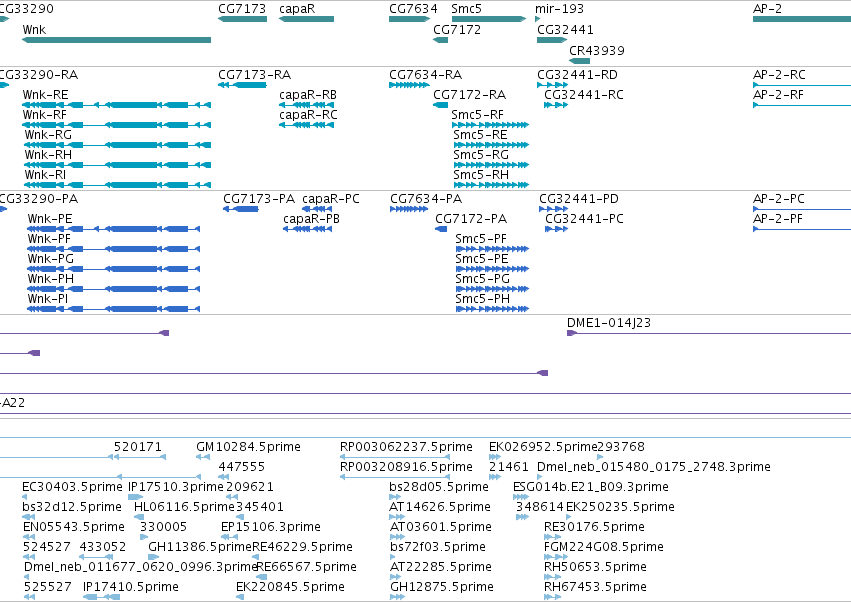Click transcript label CG32441-RD
Viewport: 851px width, 602px height.
click(x=577, y=75)
